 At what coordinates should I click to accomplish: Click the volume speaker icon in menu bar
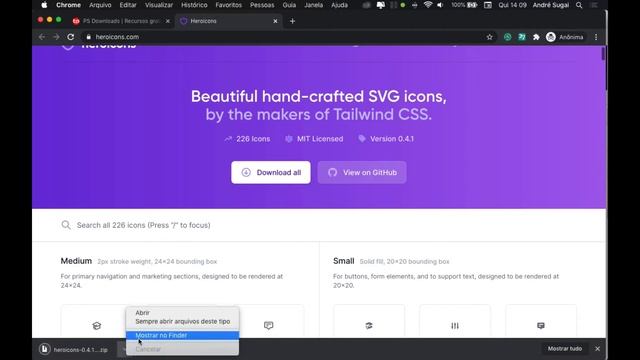click(440, 5)
